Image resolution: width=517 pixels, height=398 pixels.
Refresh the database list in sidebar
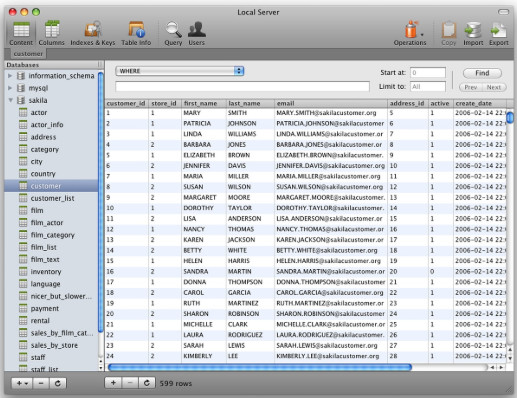click(58, 383)
